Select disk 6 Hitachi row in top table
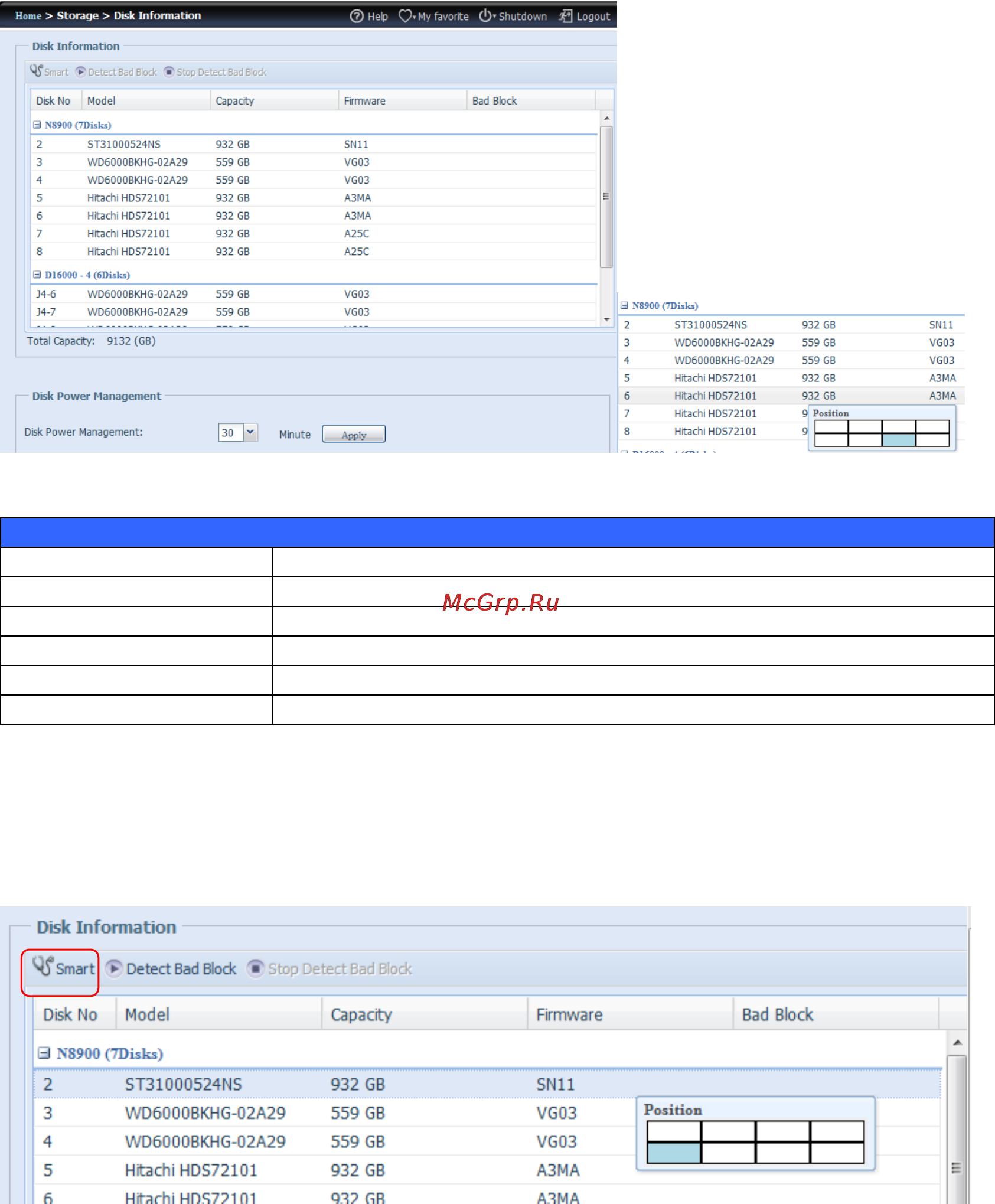Viewport: 995px width, 1204px height. [314, 216]
